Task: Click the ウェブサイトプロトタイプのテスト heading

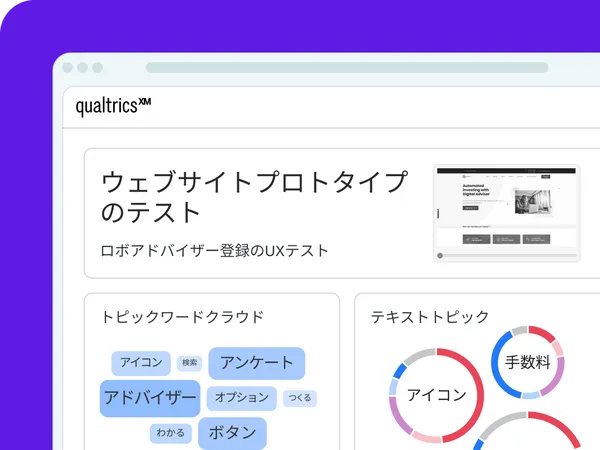Action: click(254, 197)
